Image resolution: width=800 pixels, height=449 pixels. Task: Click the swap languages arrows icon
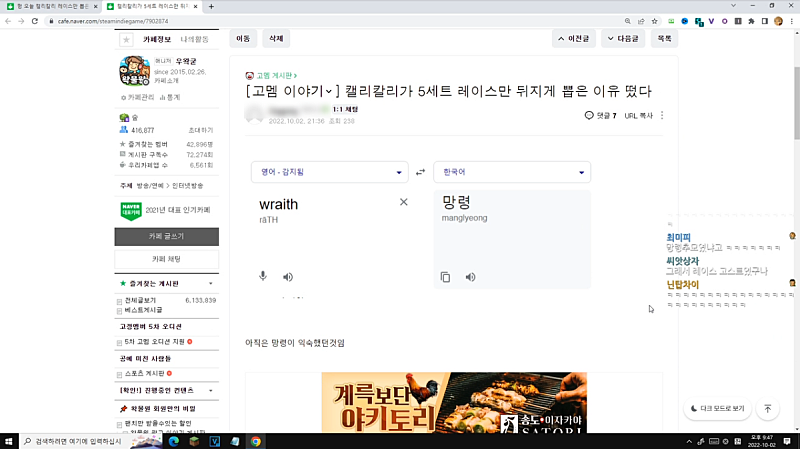[420, 172]
